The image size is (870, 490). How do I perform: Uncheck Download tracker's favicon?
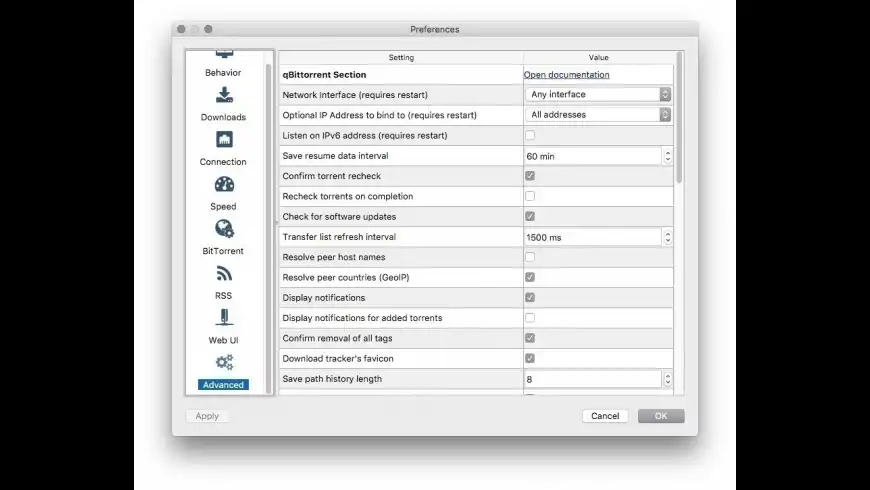pos(530,358)
